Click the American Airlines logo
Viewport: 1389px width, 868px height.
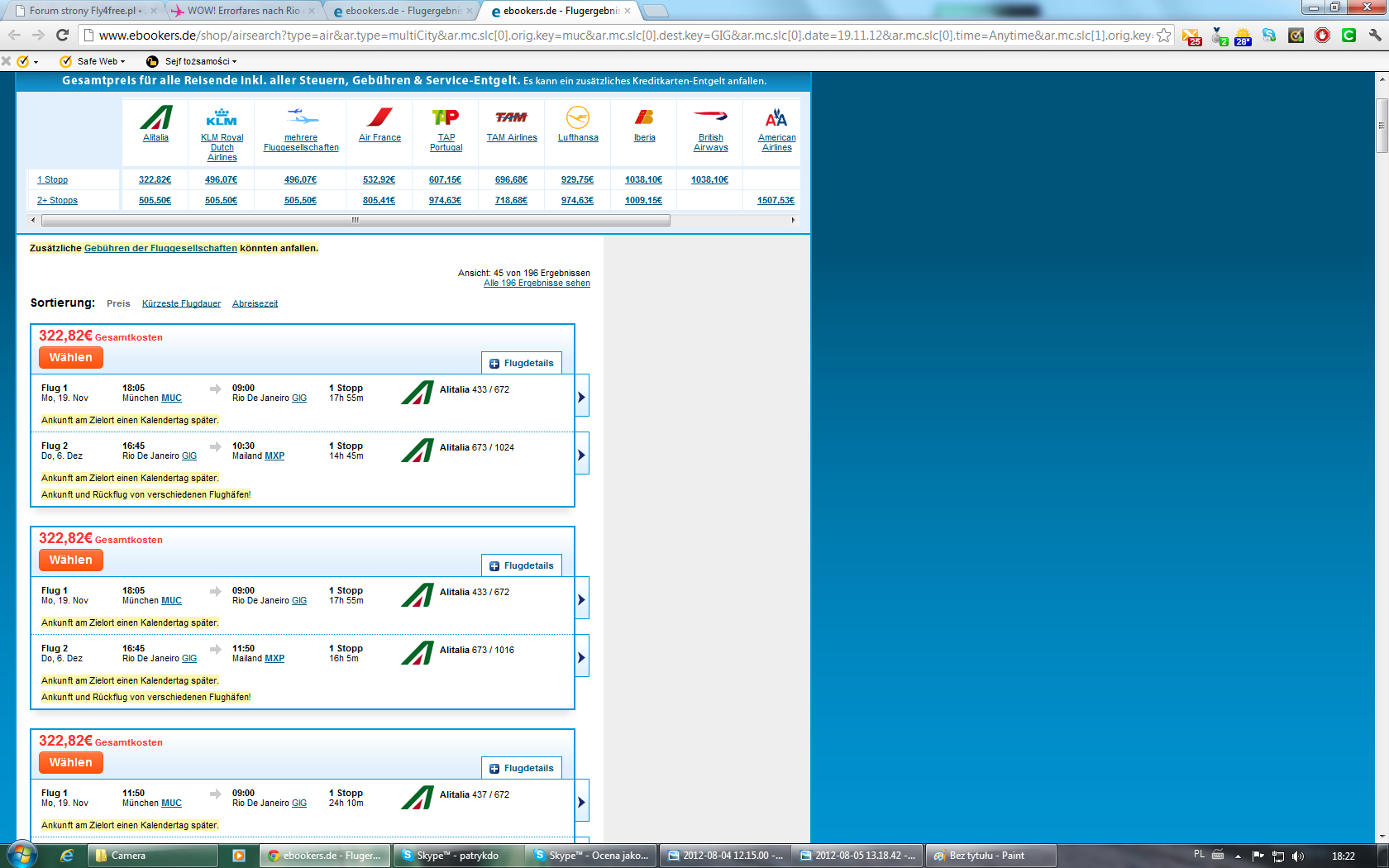[776, 117]
